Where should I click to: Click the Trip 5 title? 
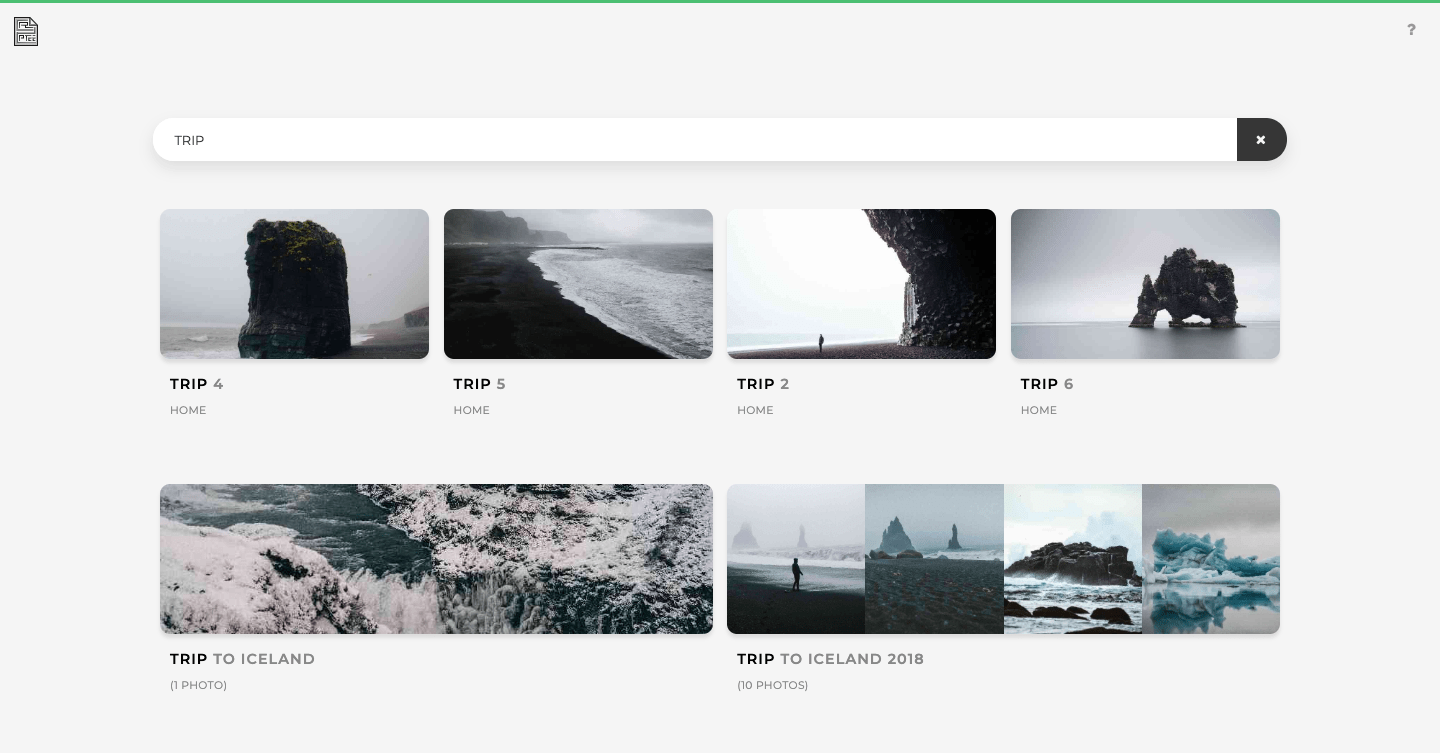(480, 384)
